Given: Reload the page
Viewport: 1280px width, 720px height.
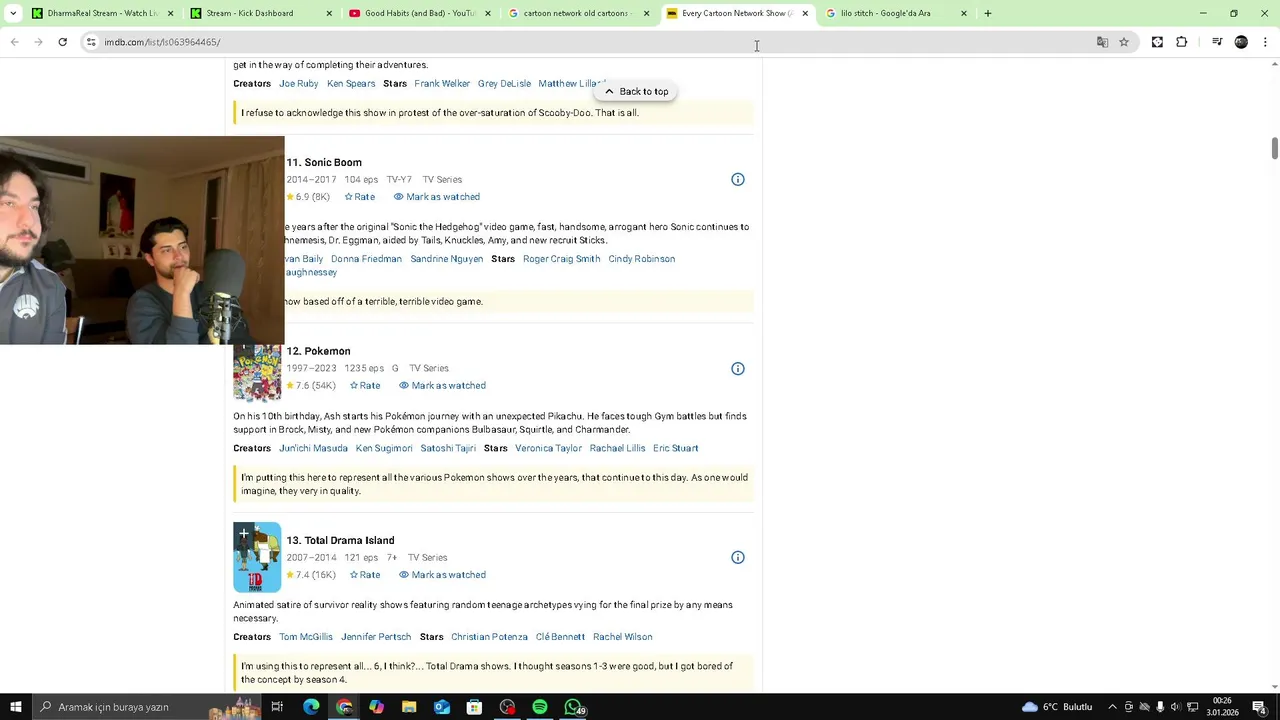Looking at the screenshot, I should pyautogui.click(x=62, y=42).
